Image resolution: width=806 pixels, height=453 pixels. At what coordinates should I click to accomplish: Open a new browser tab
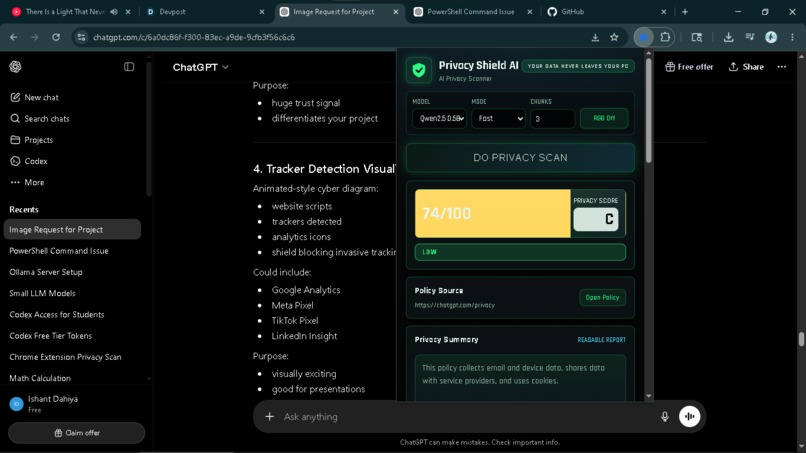pyautogui.click(x=685, y=11)
